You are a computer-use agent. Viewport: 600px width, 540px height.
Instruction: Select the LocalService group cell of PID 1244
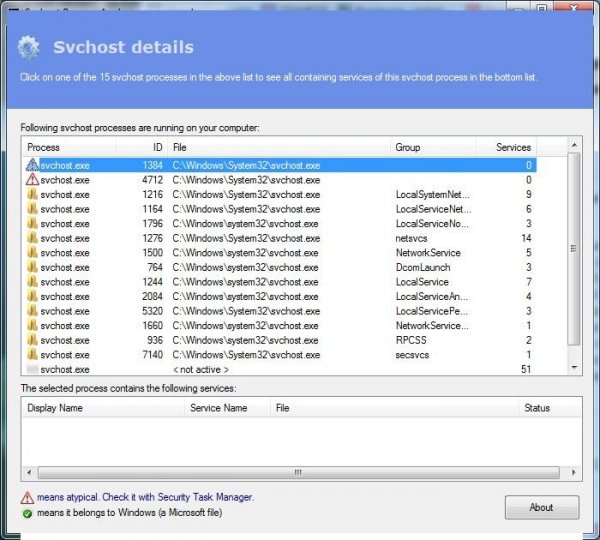[x=422, y=282]
